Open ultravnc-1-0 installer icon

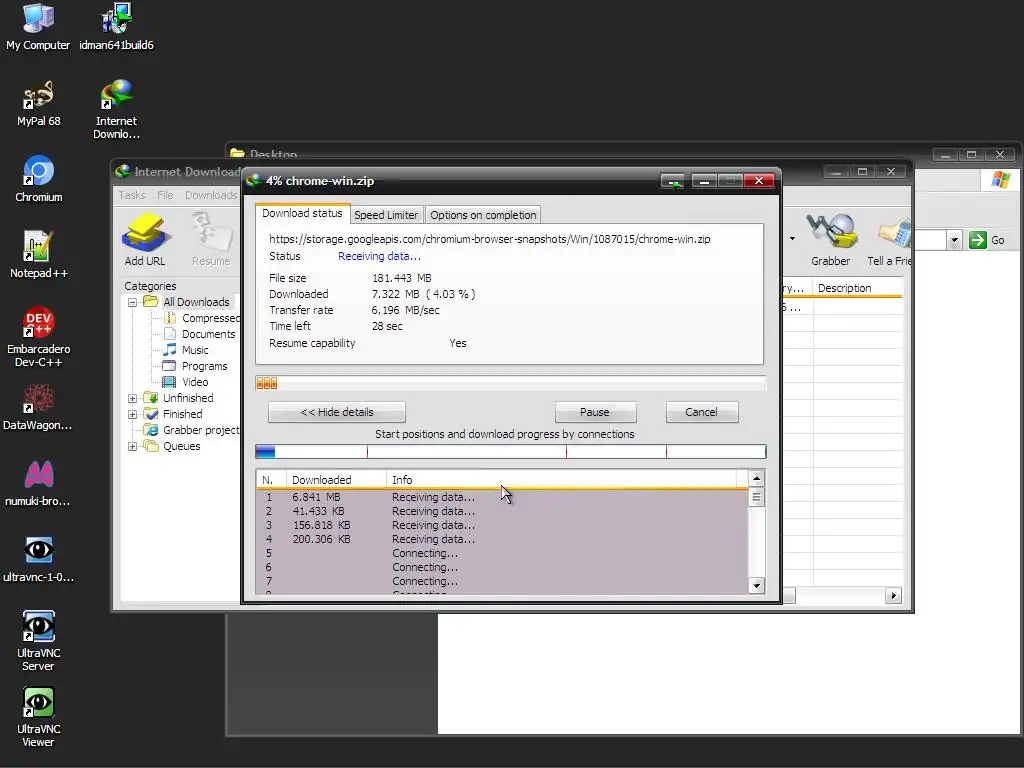click(38, 559)
